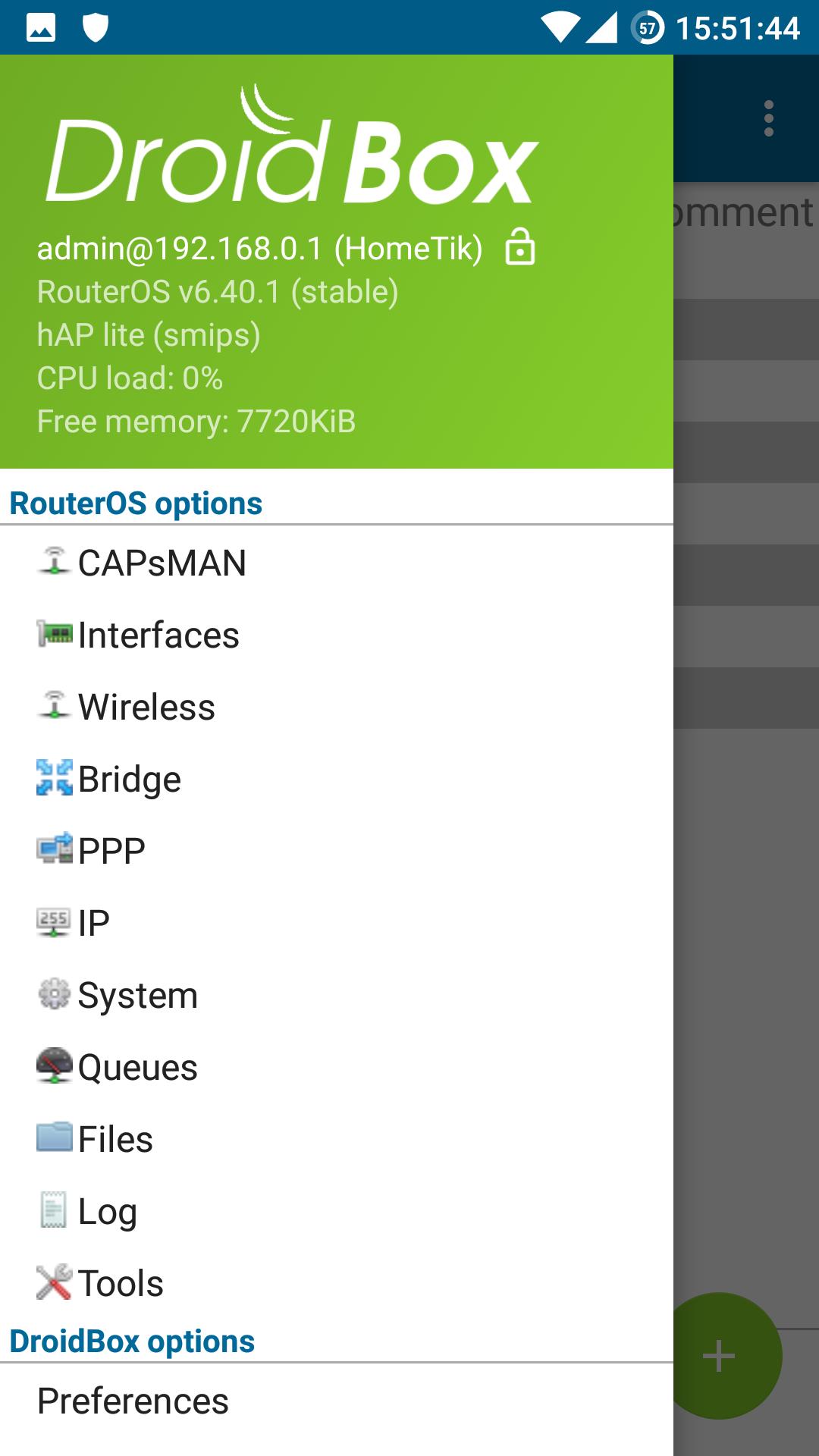Open DroidBox Preferences

point(133,1401)
